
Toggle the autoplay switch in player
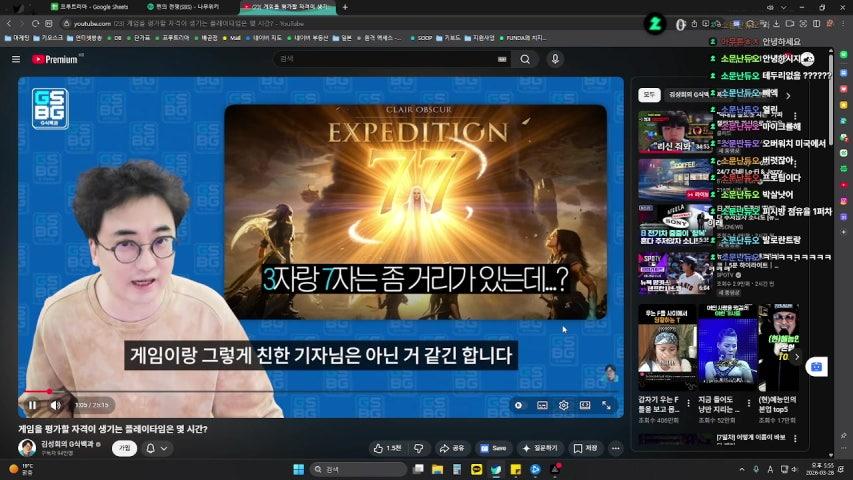[519, 405]
